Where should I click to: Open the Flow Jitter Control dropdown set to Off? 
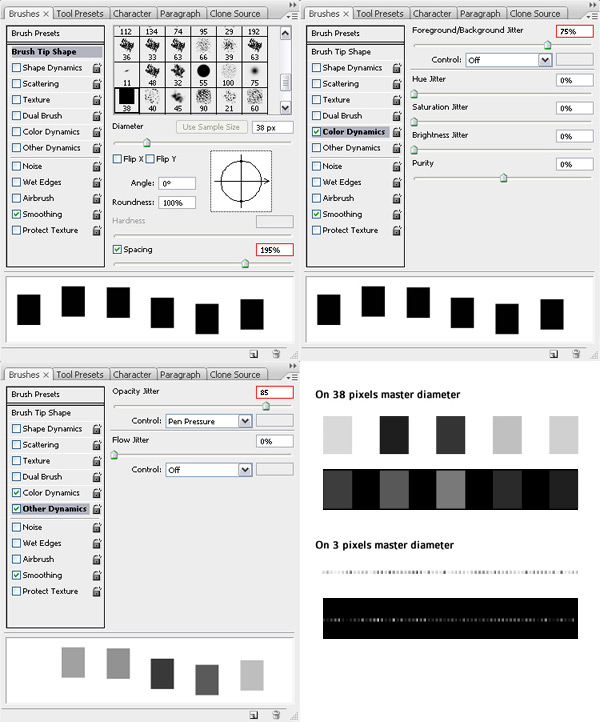pyautogui.click(x=209, y=470)
